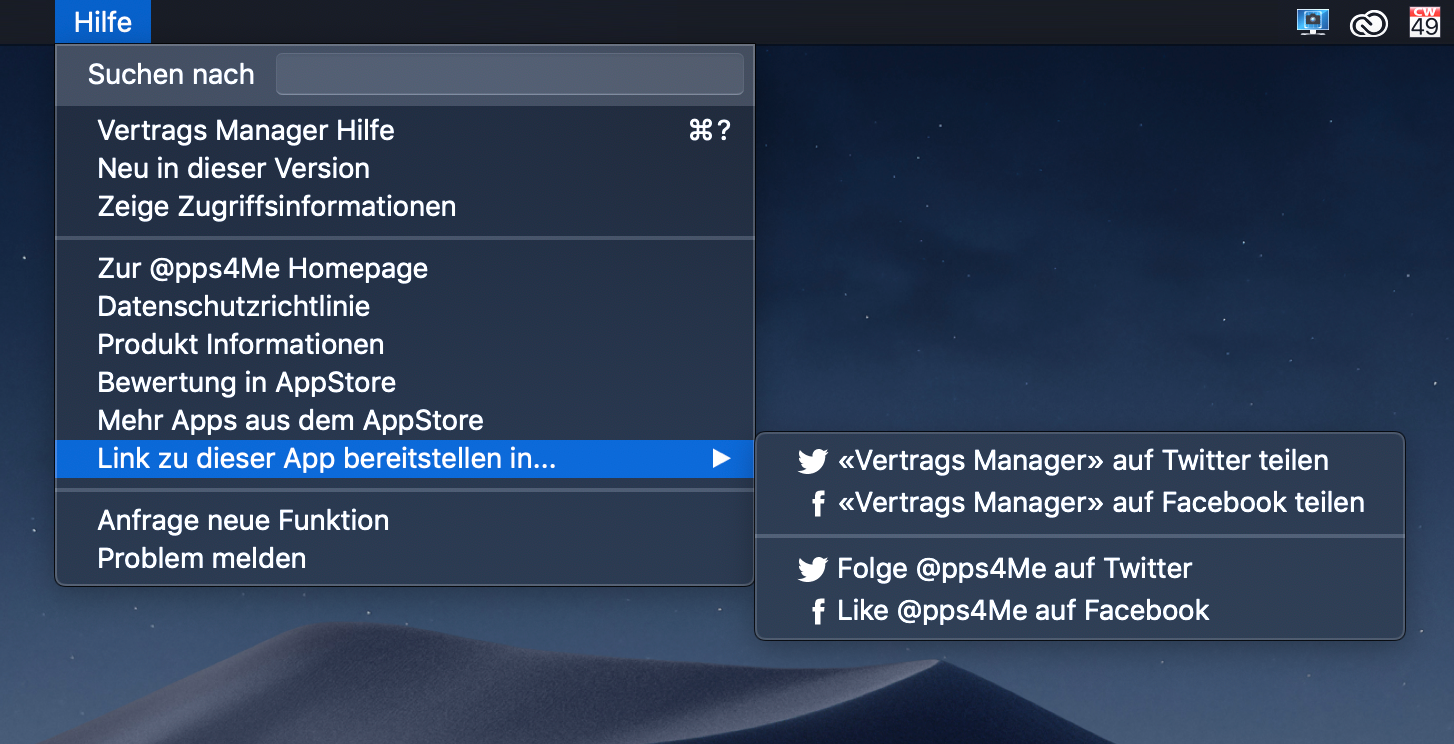Click the CW 49 calendar week icon
The width and height of the screenshot is (1454, 744).
pyautogui.click(x=1424, y=22)
